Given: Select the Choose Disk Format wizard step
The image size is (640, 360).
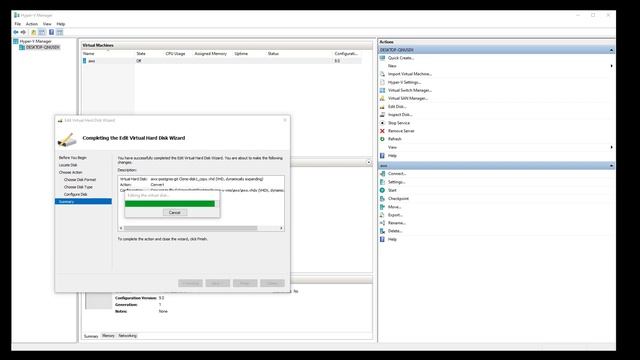Looking at the screenshot, I should 80,180.
